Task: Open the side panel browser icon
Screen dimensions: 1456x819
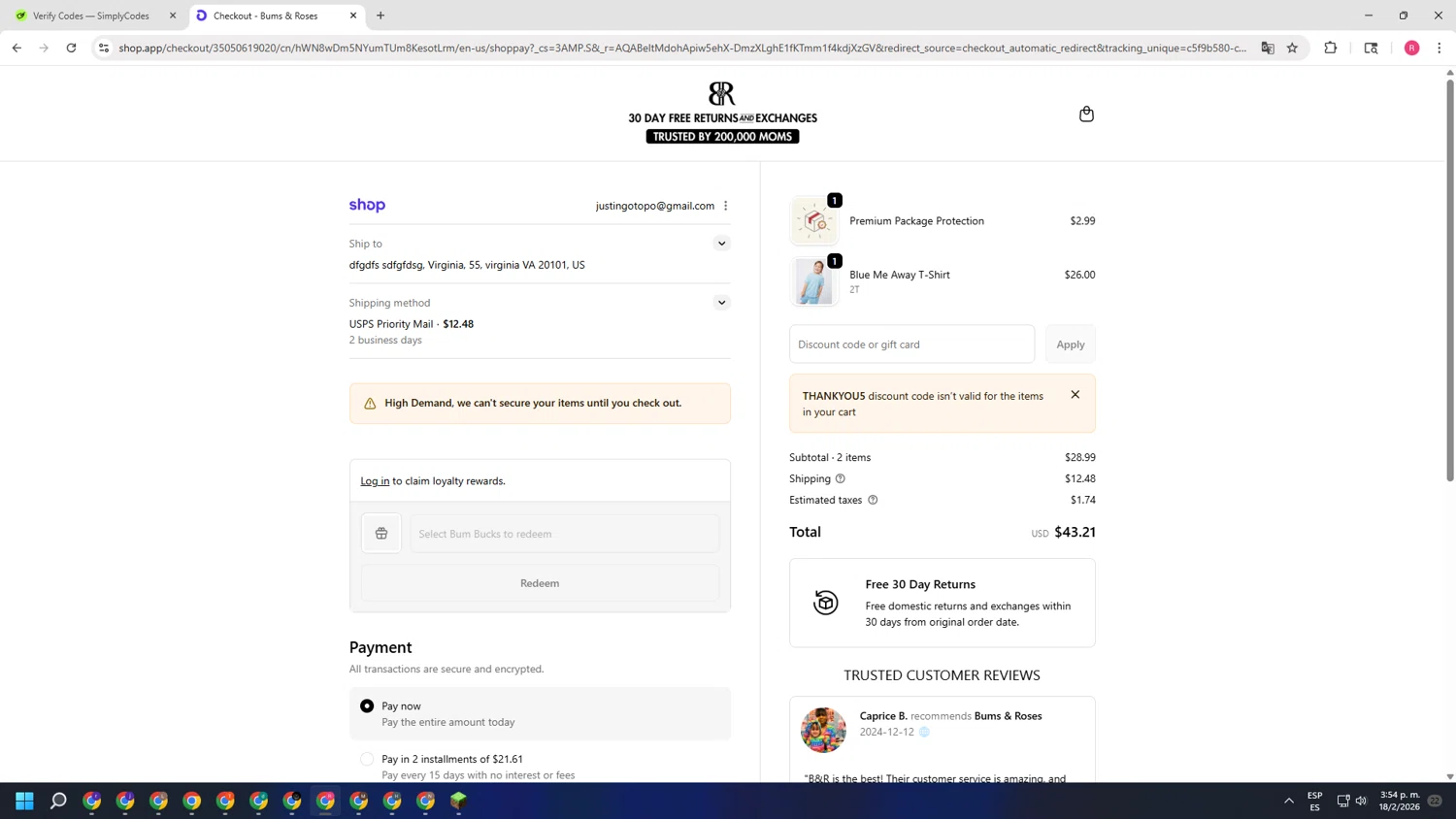Action: (1371, 48)
